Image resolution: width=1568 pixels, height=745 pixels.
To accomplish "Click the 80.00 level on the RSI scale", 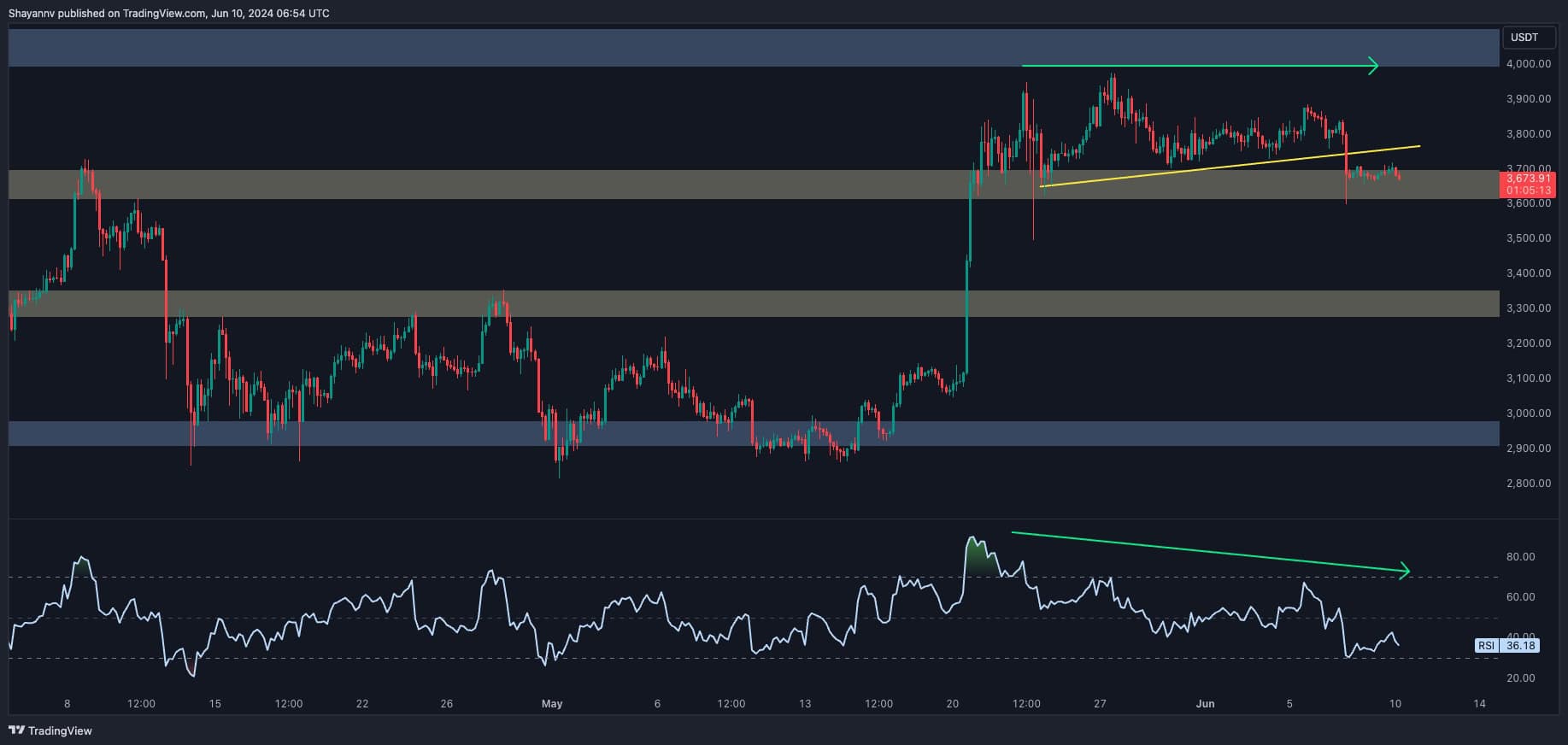I will pos(1520,557).
